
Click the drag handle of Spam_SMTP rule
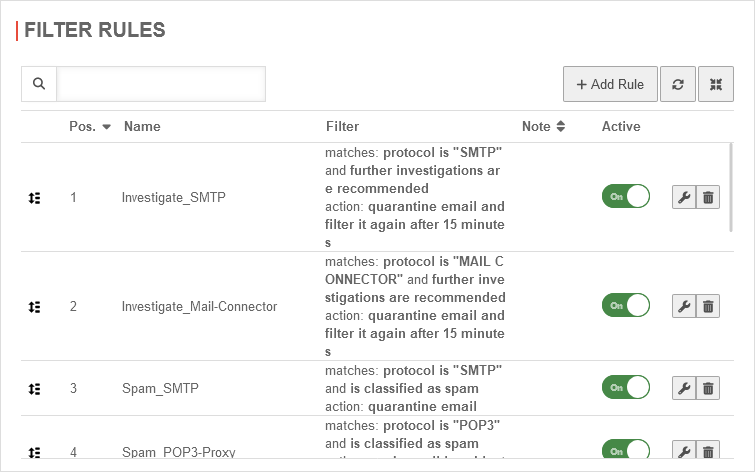click(x=35, y=388)
